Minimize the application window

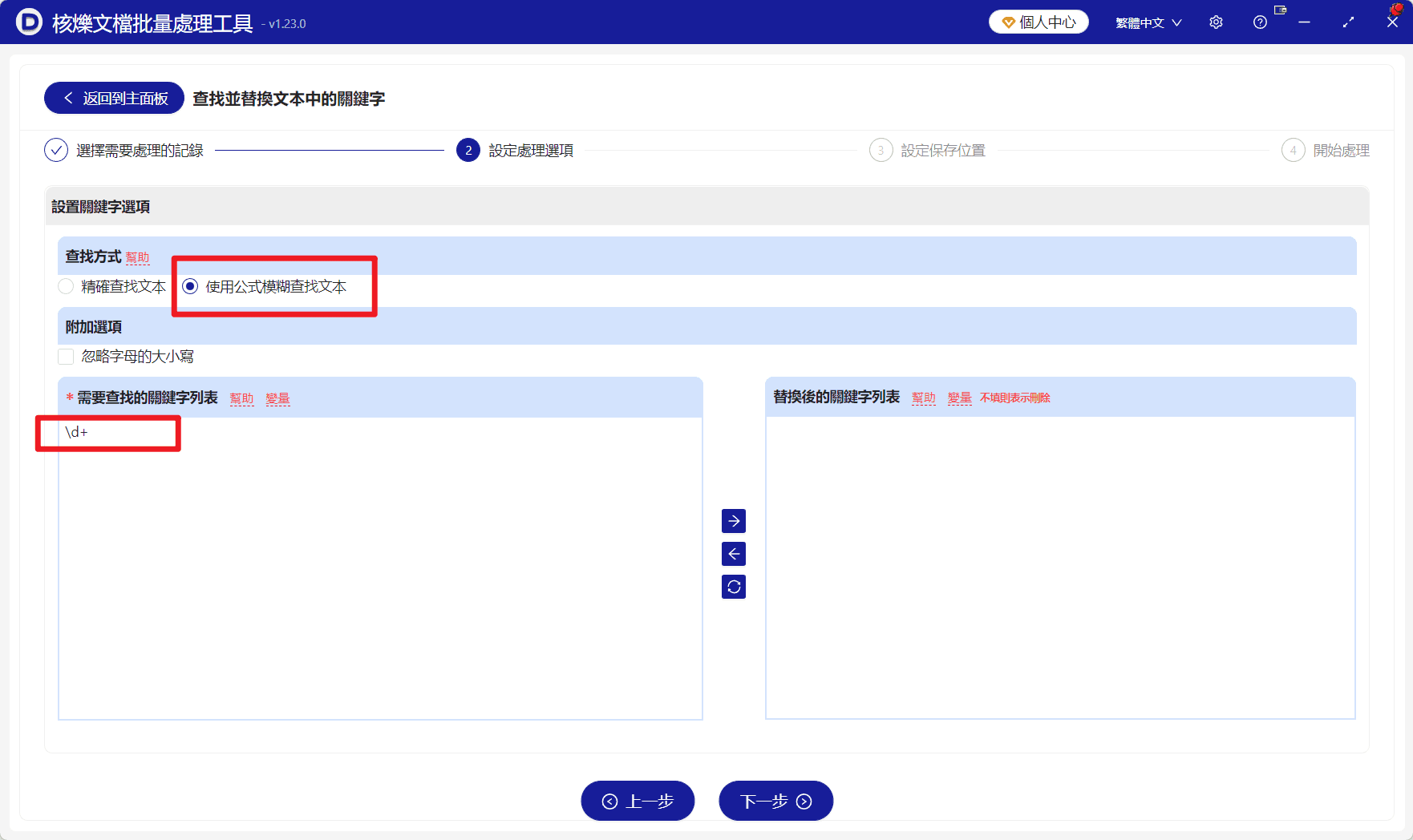pos(1304,22)
